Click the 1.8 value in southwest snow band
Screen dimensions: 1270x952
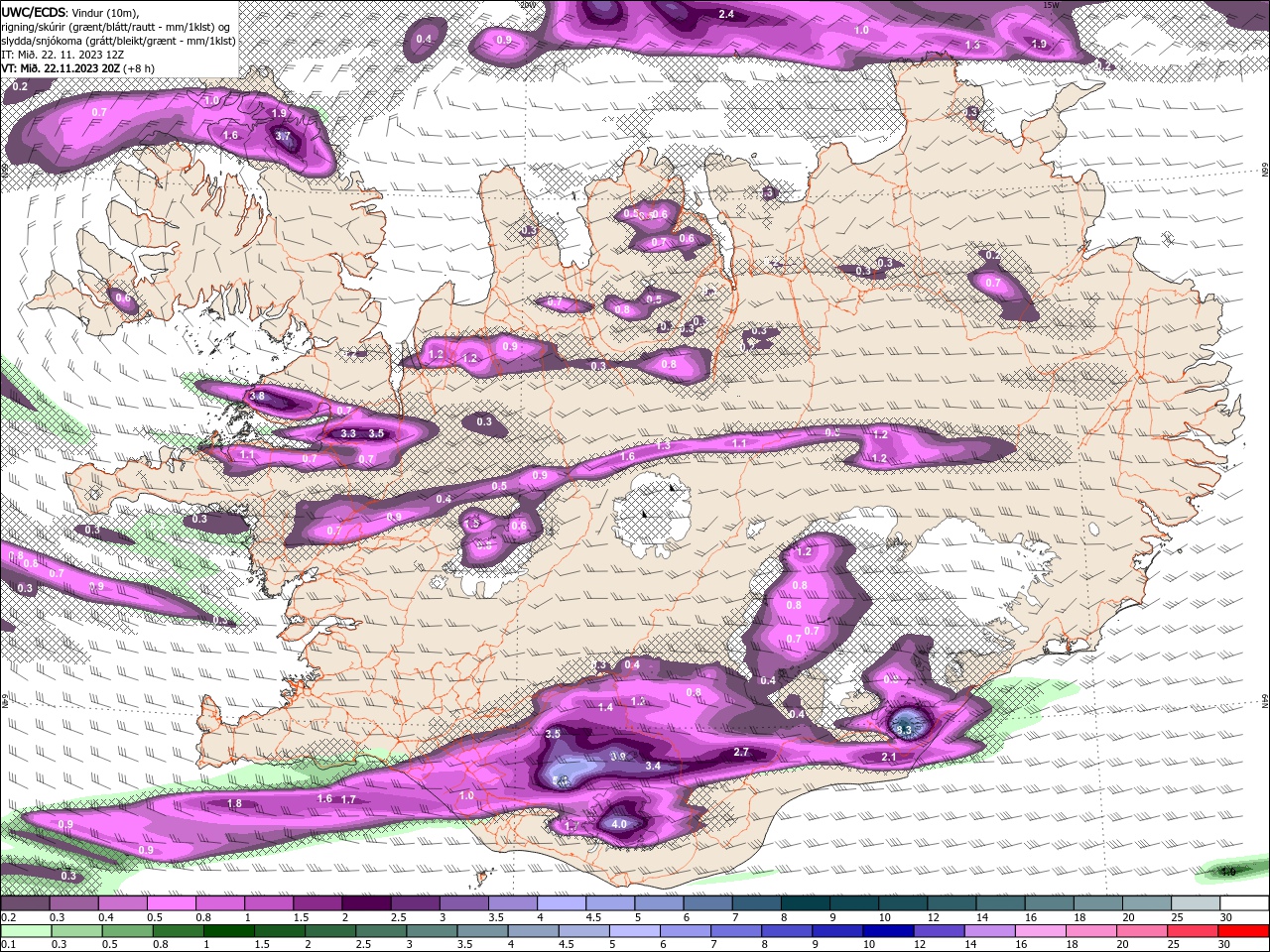[235, 803]
